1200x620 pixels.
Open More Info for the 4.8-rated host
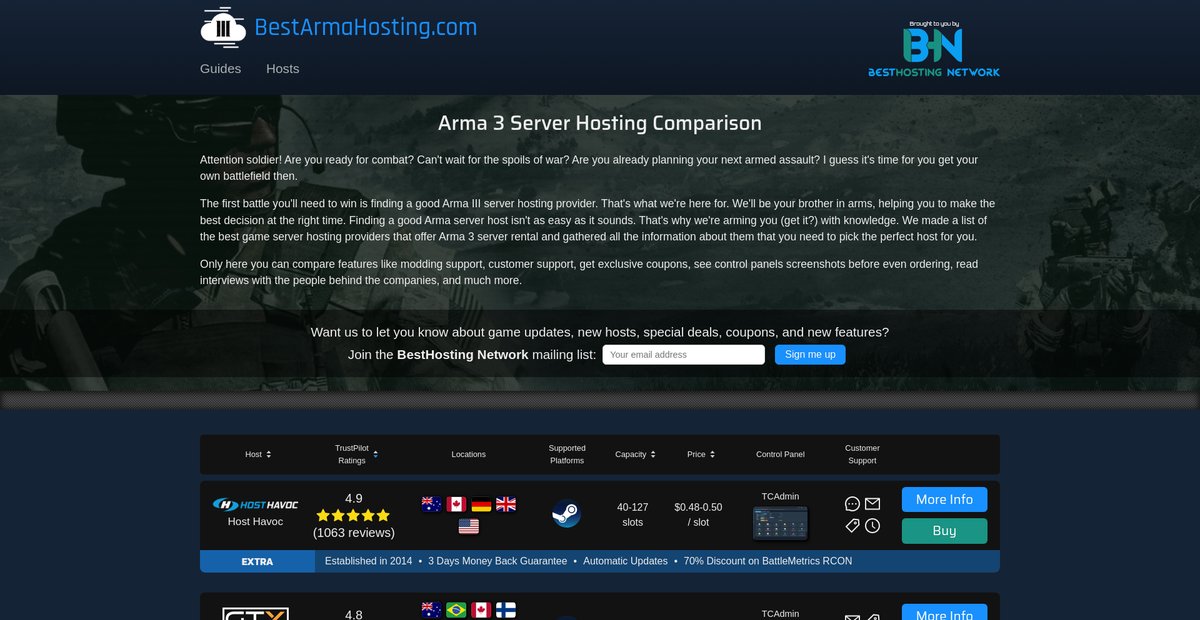pos(944,612)
